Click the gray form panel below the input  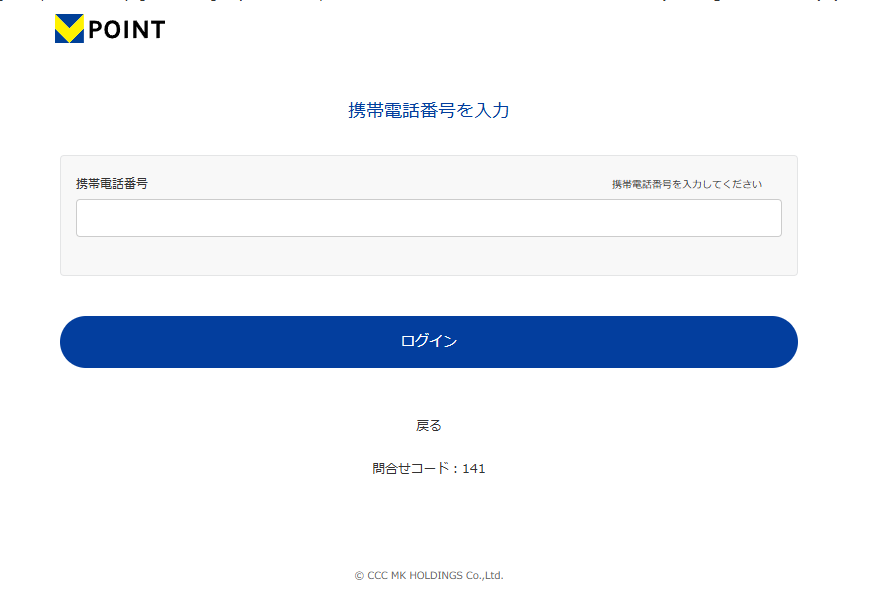428,256
